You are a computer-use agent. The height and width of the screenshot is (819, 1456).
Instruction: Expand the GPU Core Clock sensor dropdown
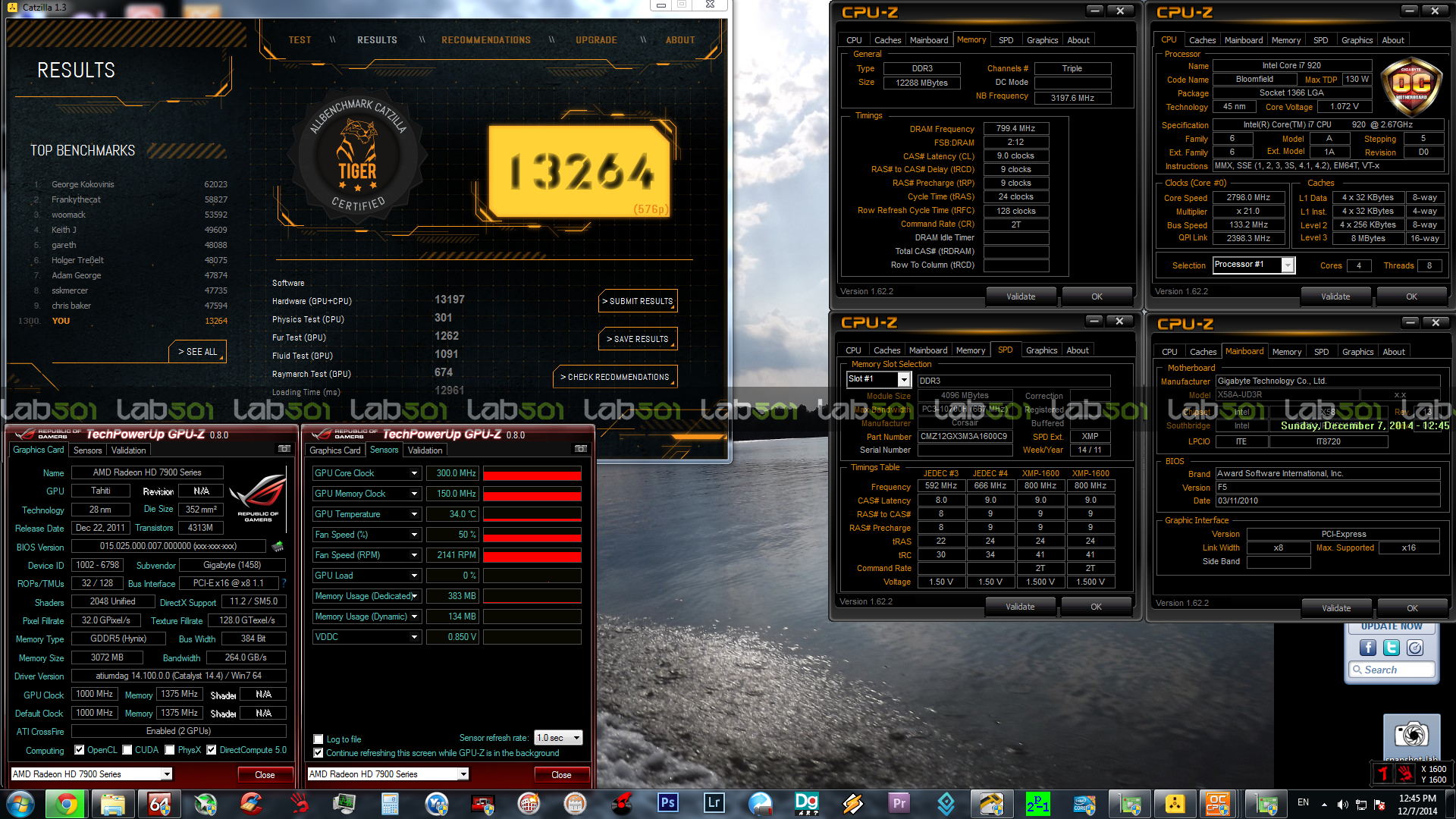414,473
